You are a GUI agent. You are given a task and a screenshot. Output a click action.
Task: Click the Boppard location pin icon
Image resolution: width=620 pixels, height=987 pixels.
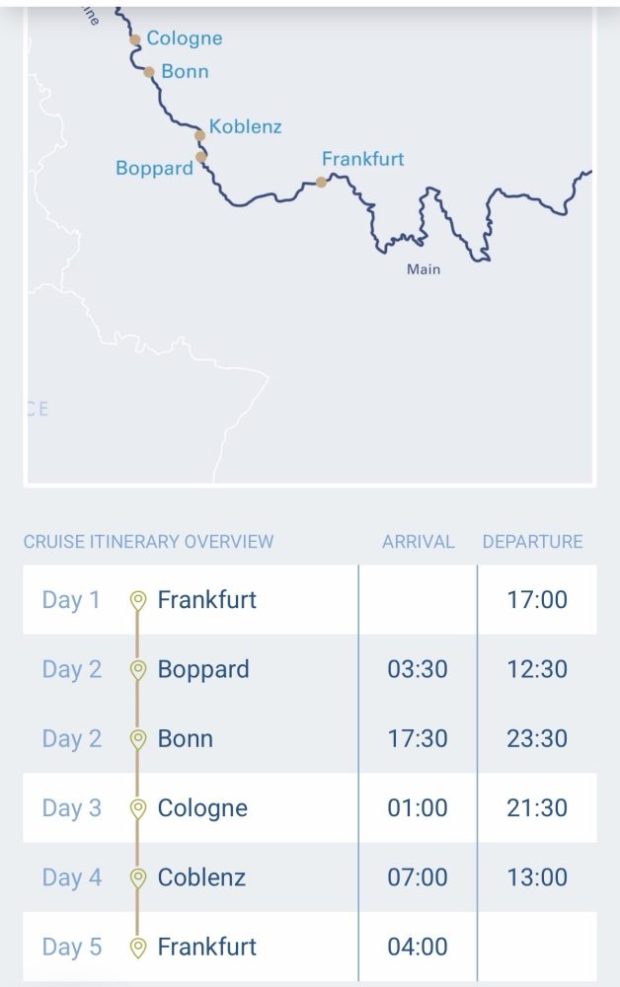coord(139,670)
